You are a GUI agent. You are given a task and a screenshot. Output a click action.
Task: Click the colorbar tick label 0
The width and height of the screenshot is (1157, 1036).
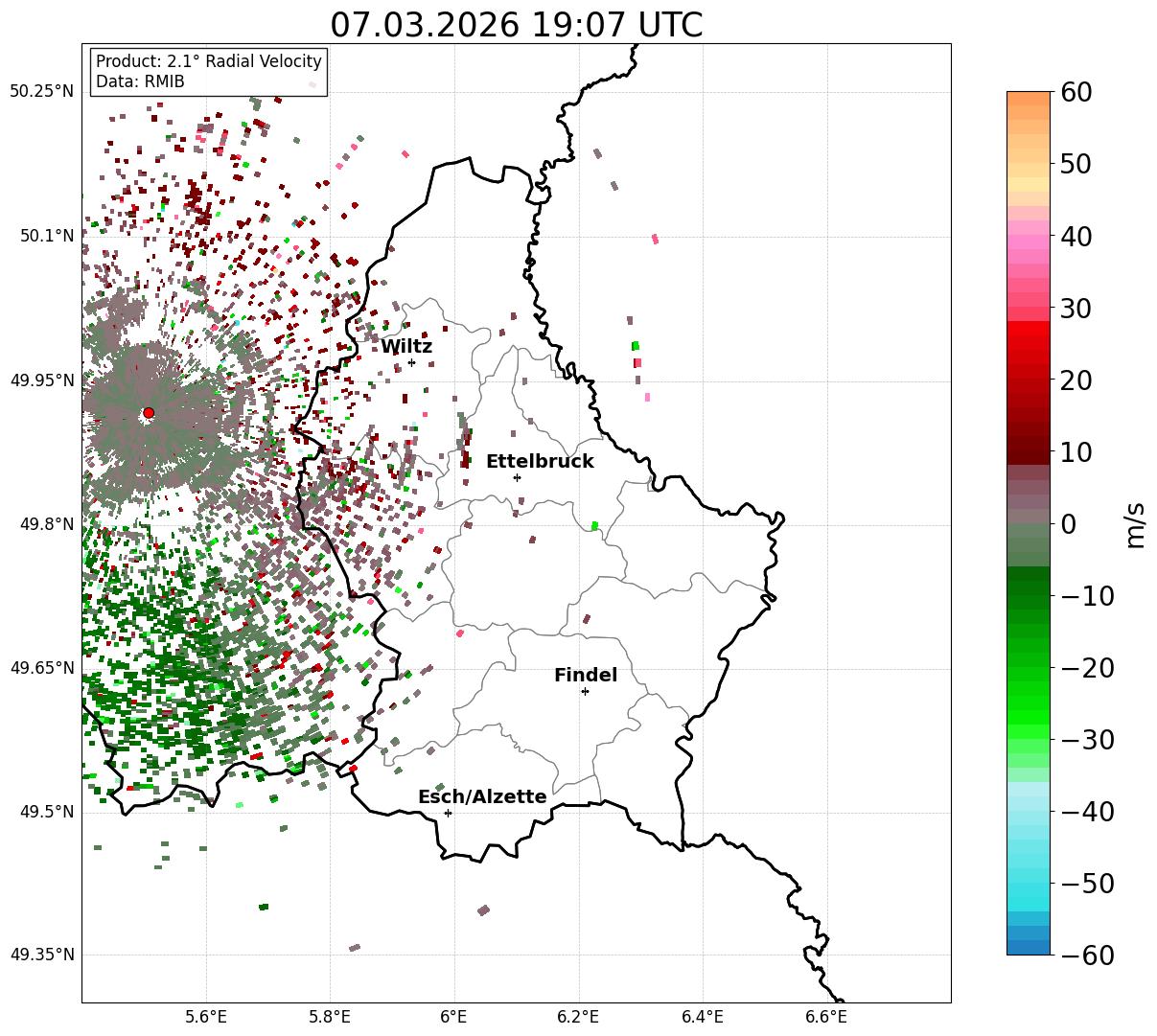pos(1068,524)
